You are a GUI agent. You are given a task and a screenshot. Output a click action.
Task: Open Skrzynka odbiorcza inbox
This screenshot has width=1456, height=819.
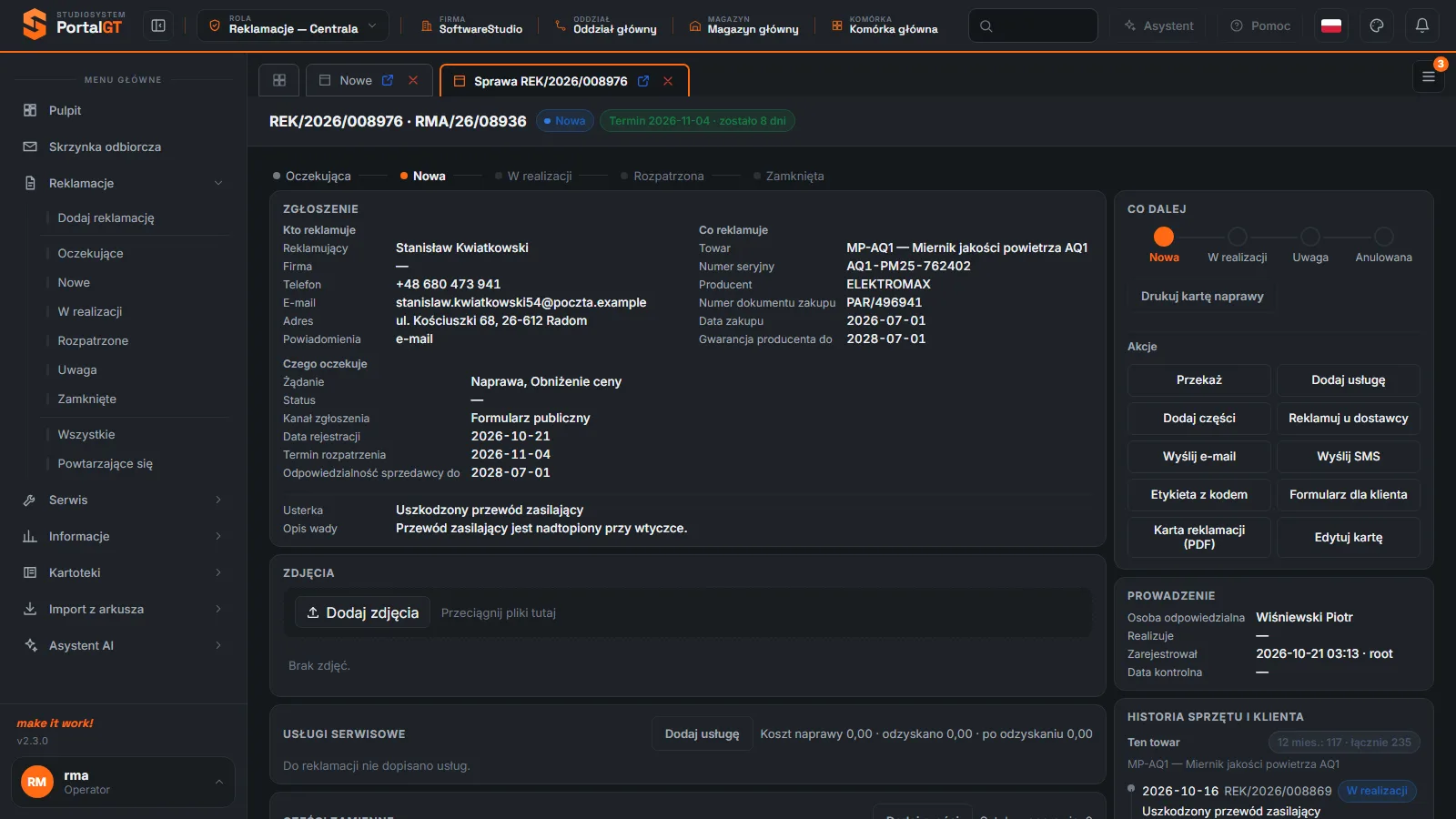pos(124,147)
